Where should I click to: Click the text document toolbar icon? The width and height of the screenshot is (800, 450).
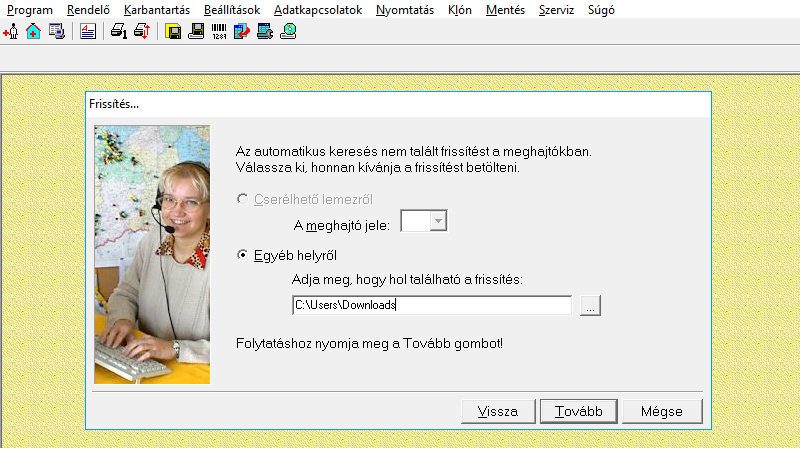pos(88,32)
